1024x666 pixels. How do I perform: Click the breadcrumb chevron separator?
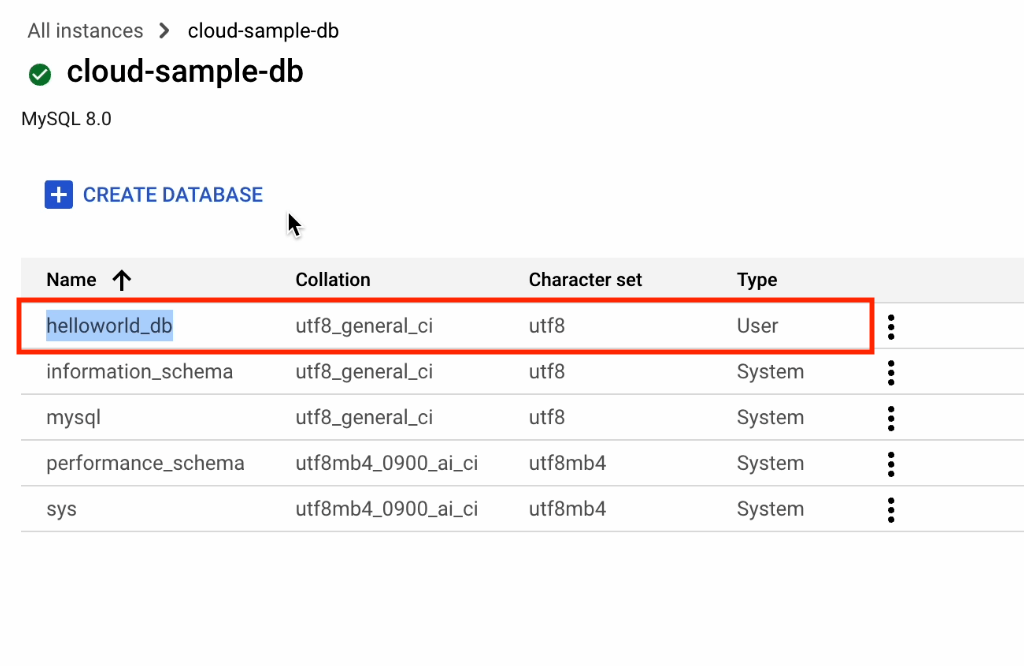165,31
